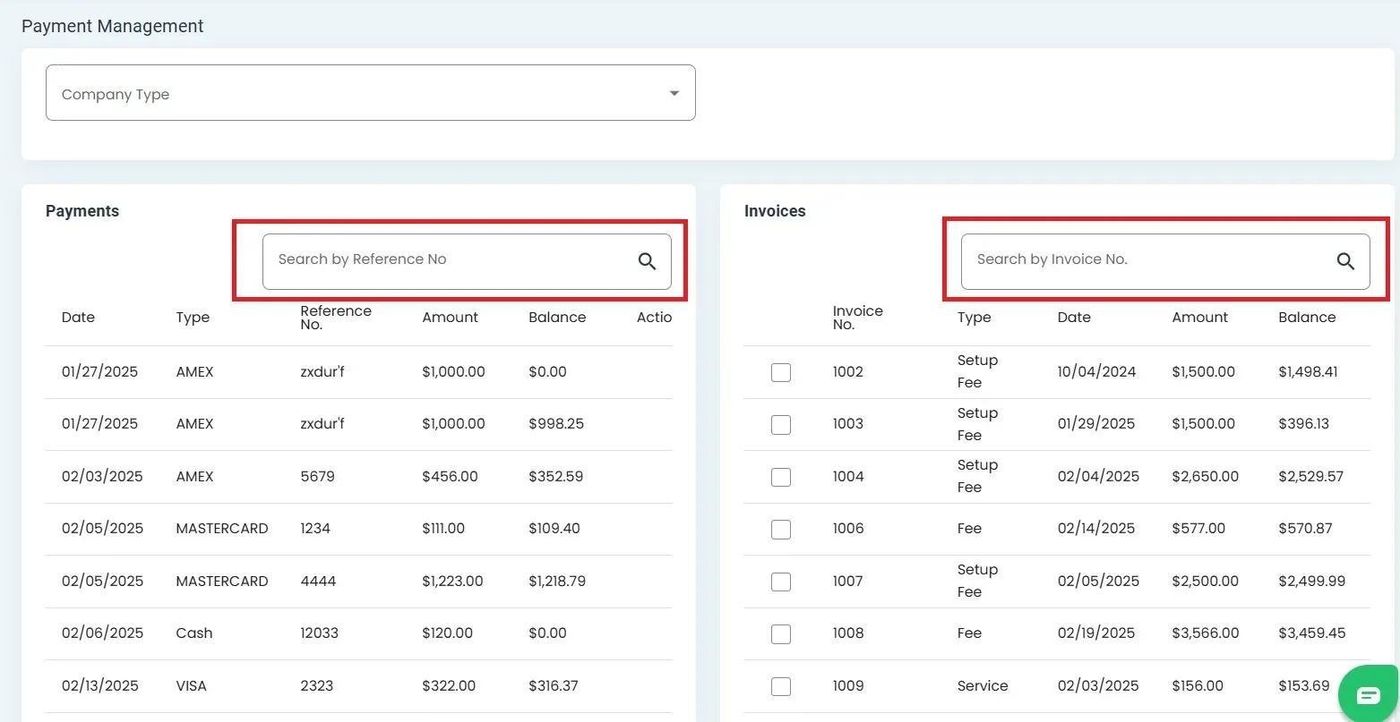This screenshot has width=1400, height=722.
Task: Sort payments by the Date column header
Action: point(78,317)
